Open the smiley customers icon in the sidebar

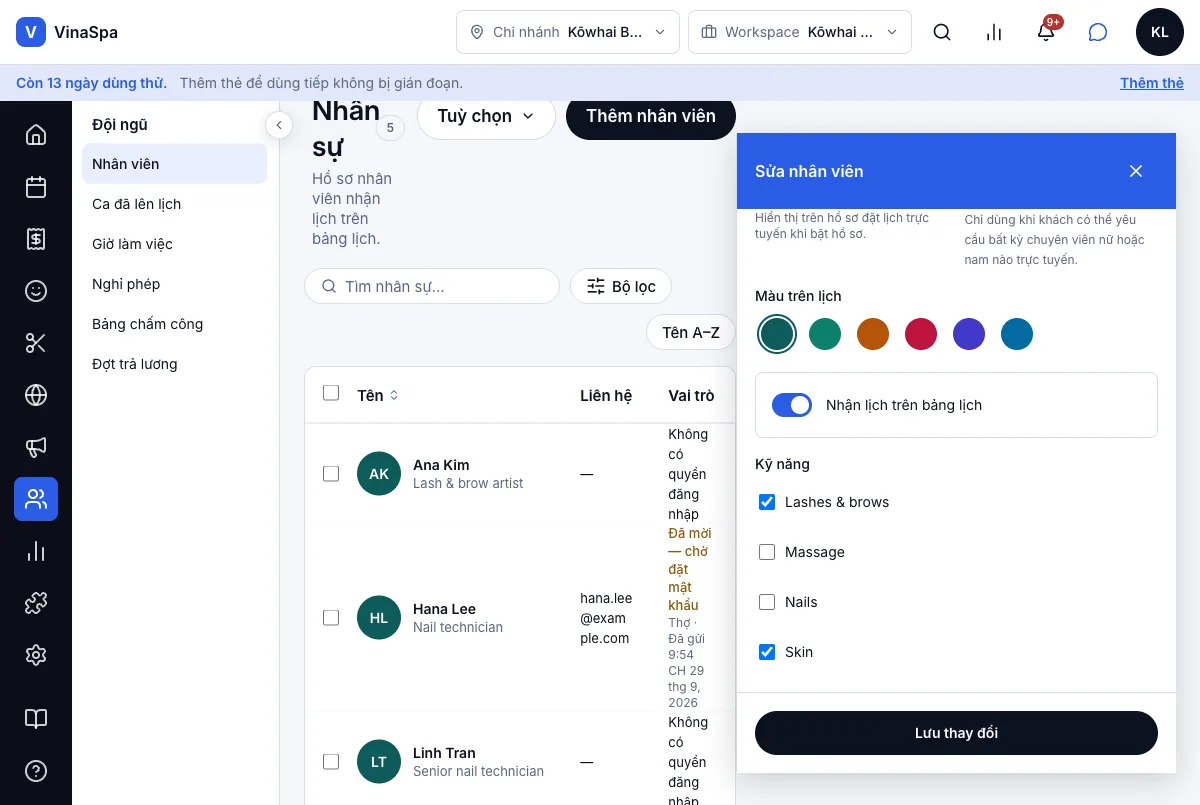[36, 291]
